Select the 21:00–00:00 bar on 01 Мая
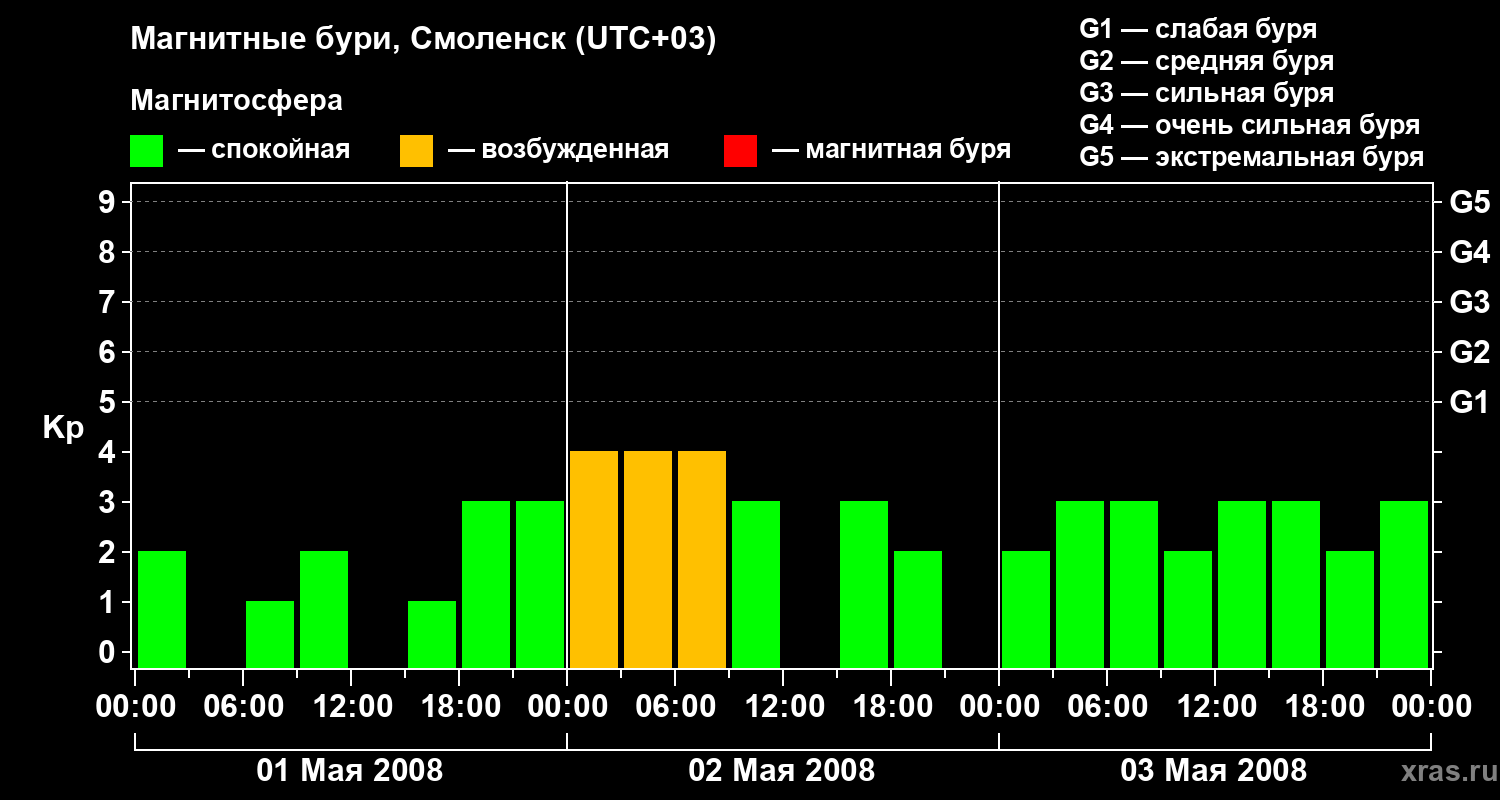 click(x=540, y=584)
